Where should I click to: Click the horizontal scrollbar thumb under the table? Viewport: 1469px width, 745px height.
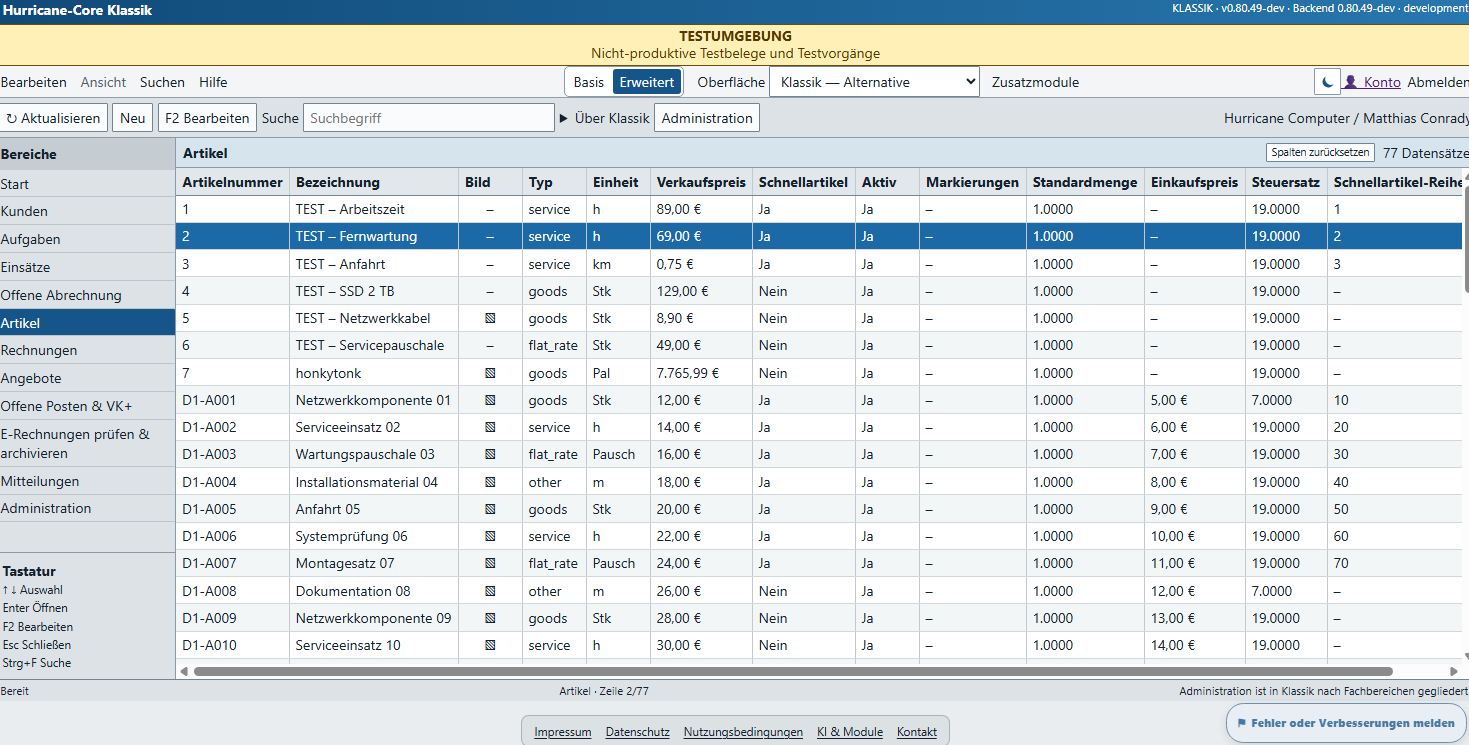pos(793,671)
